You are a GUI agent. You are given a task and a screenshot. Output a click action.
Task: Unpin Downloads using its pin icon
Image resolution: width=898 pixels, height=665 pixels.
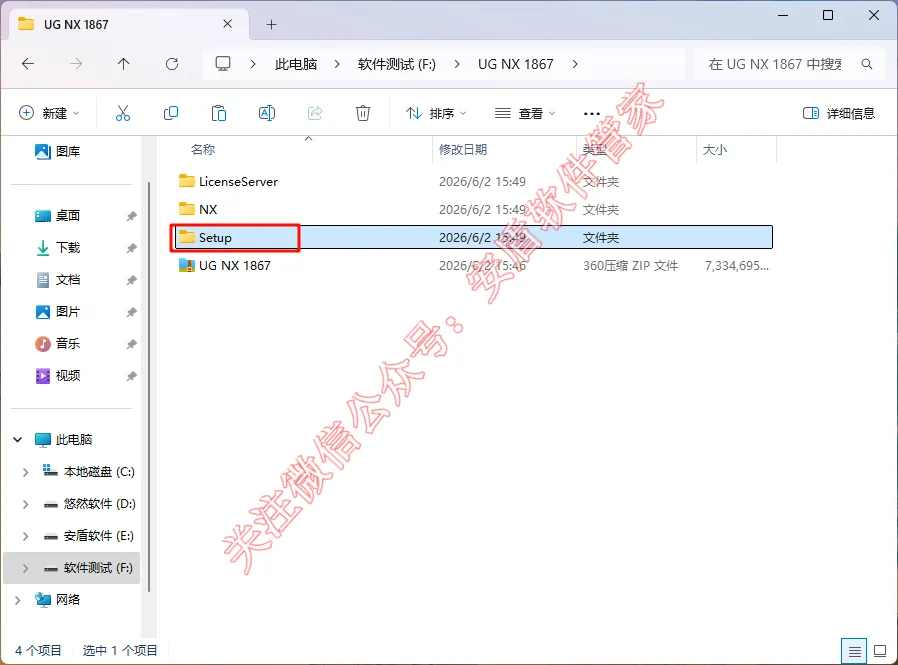click(x=132, y=248)
